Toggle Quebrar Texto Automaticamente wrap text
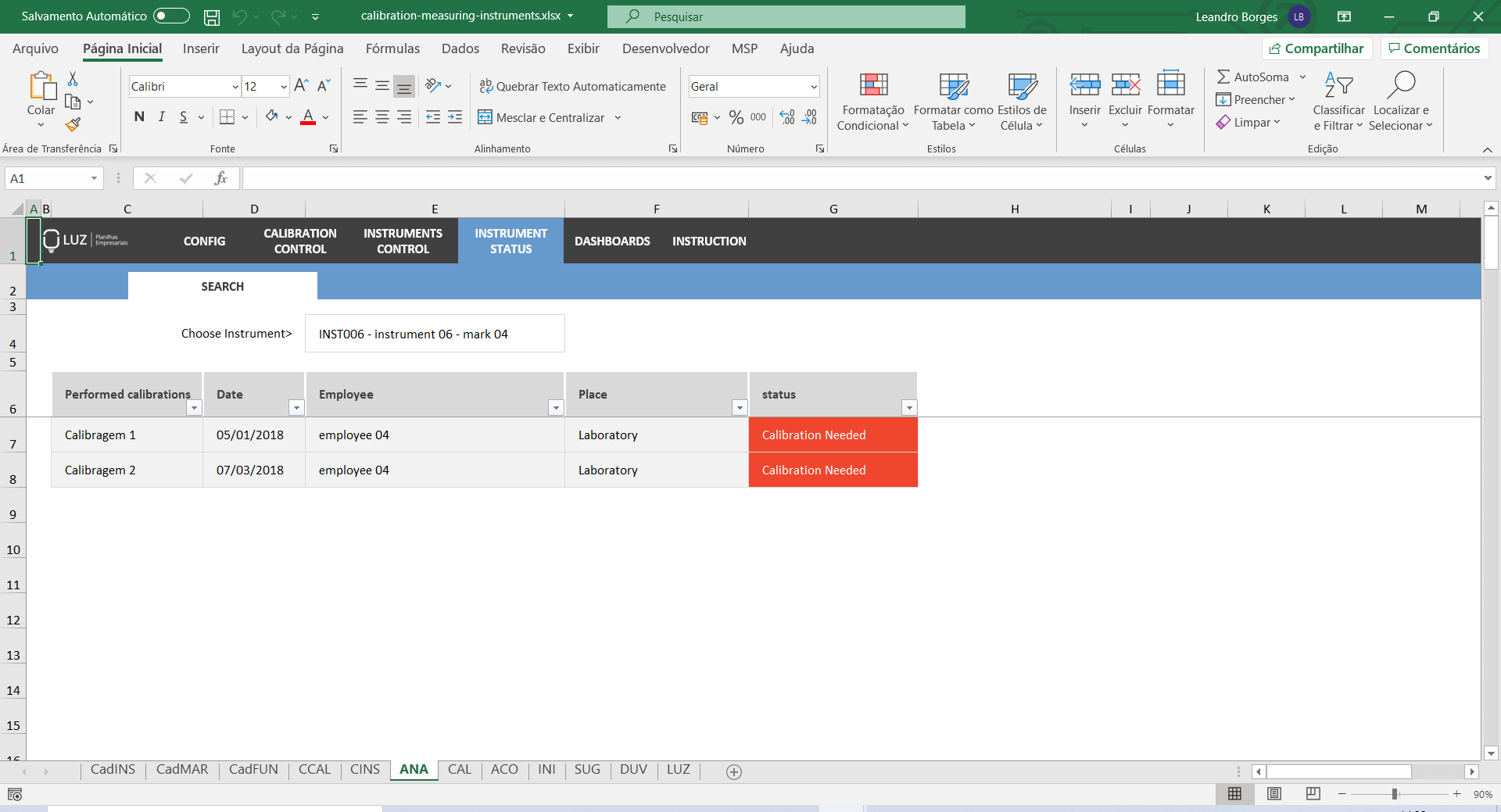This screenshot has height=812, width=1501. point(572,86)
